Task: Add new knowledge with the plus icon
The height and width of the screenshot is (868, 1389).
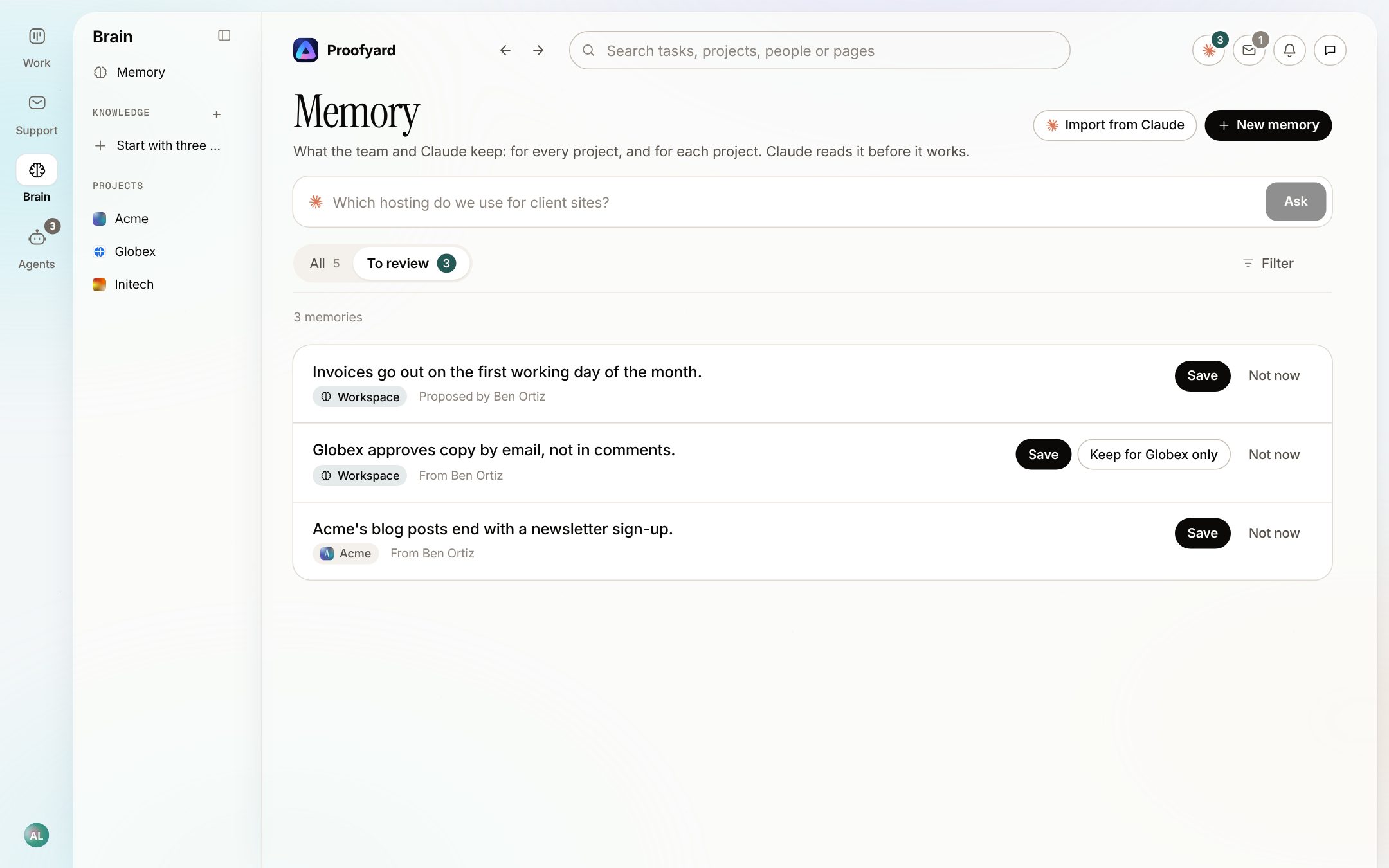Action: pos(217,114)
